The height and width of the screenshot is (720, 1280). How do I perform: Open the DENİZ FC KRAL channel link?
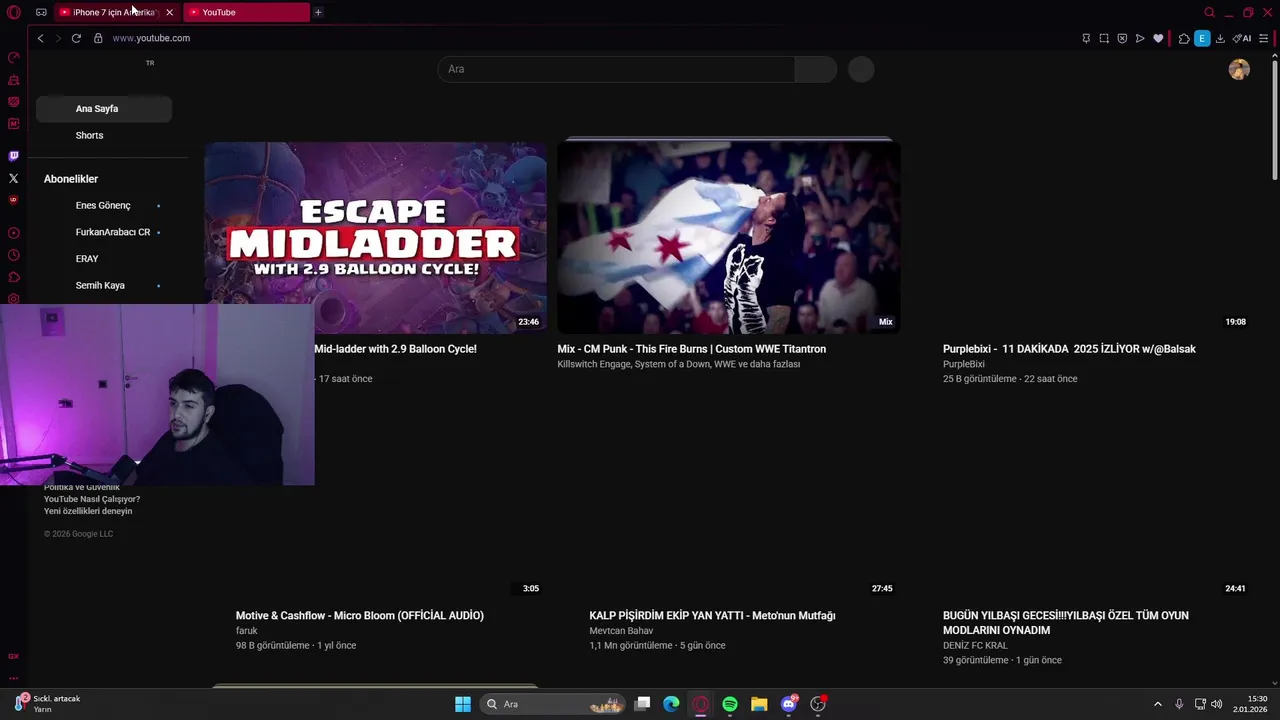pos(975,646)
